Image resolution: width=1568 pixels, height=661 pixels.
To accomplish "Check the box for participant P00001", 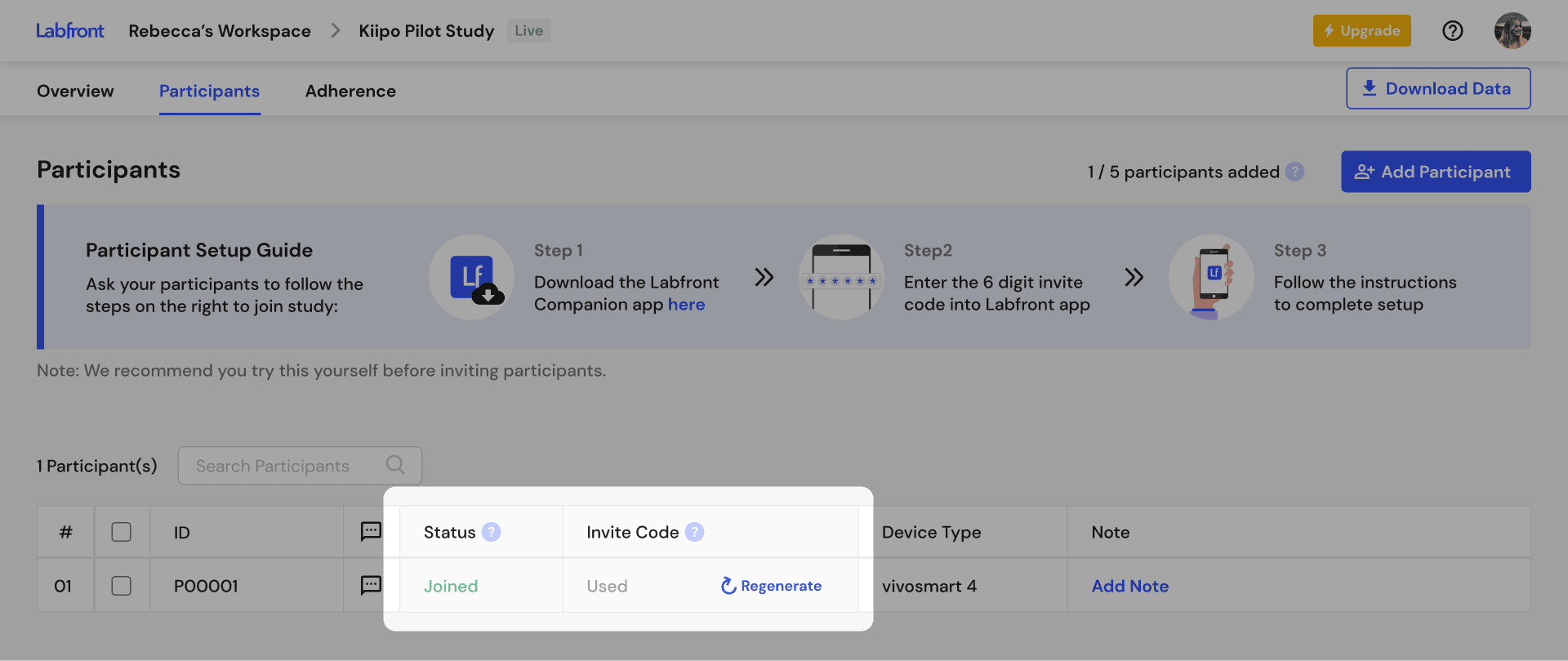I will 121,586.
